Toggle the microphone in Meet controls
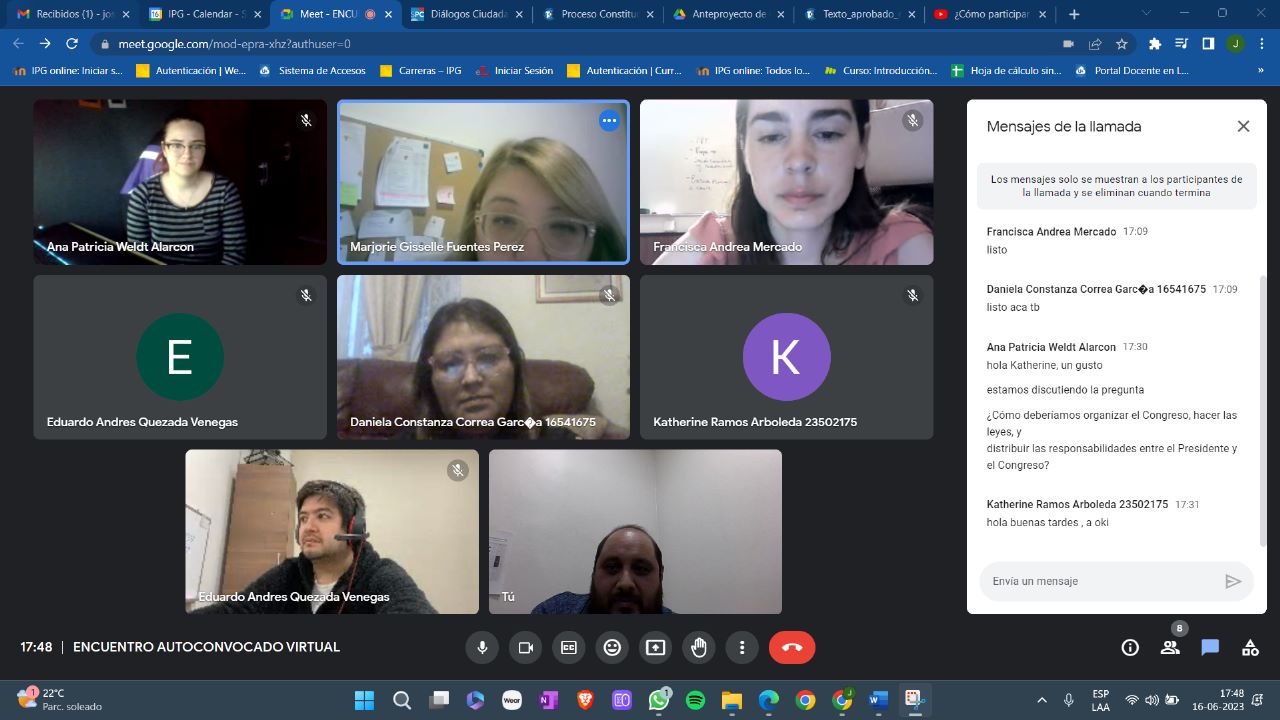 coord(482,648)
